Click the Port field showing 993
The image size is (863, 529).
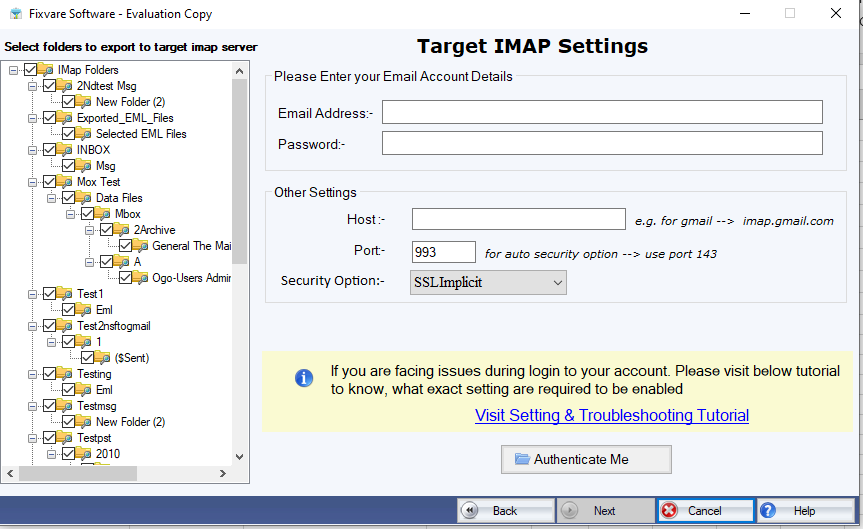pos(444,252)
